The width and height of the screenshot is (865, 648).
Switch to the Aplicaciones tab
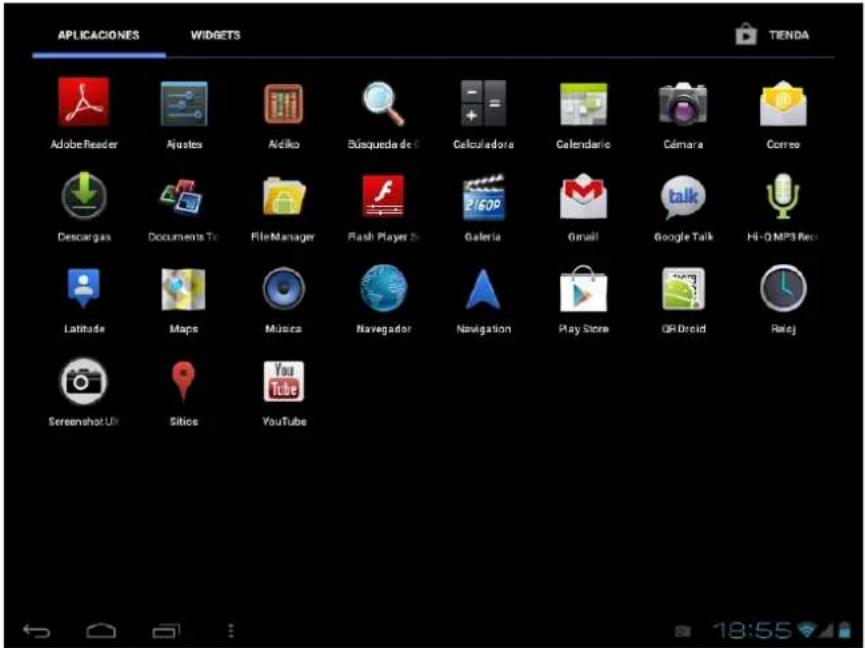click(99, 35)
